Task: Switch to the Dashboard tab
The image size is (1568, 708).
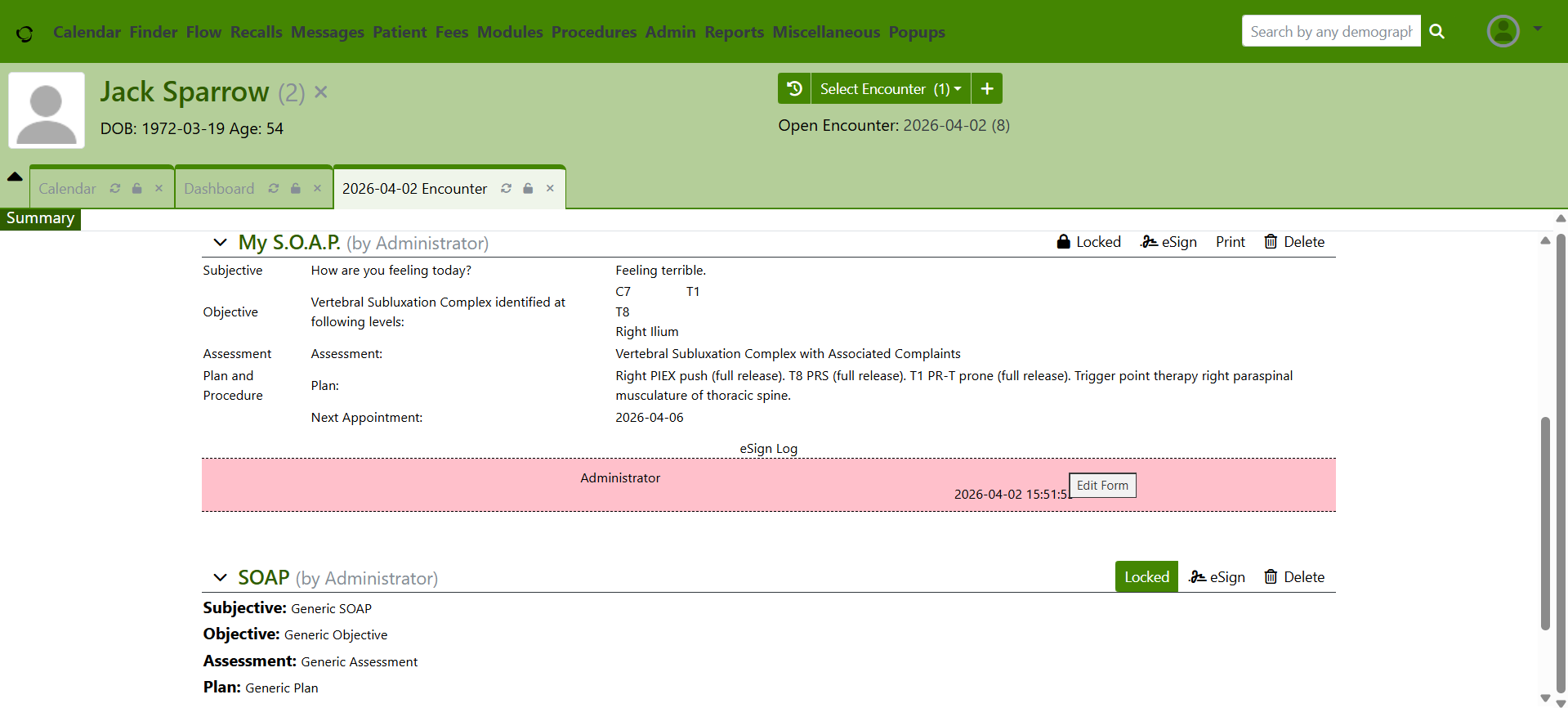Action: (x=219, y=189)
